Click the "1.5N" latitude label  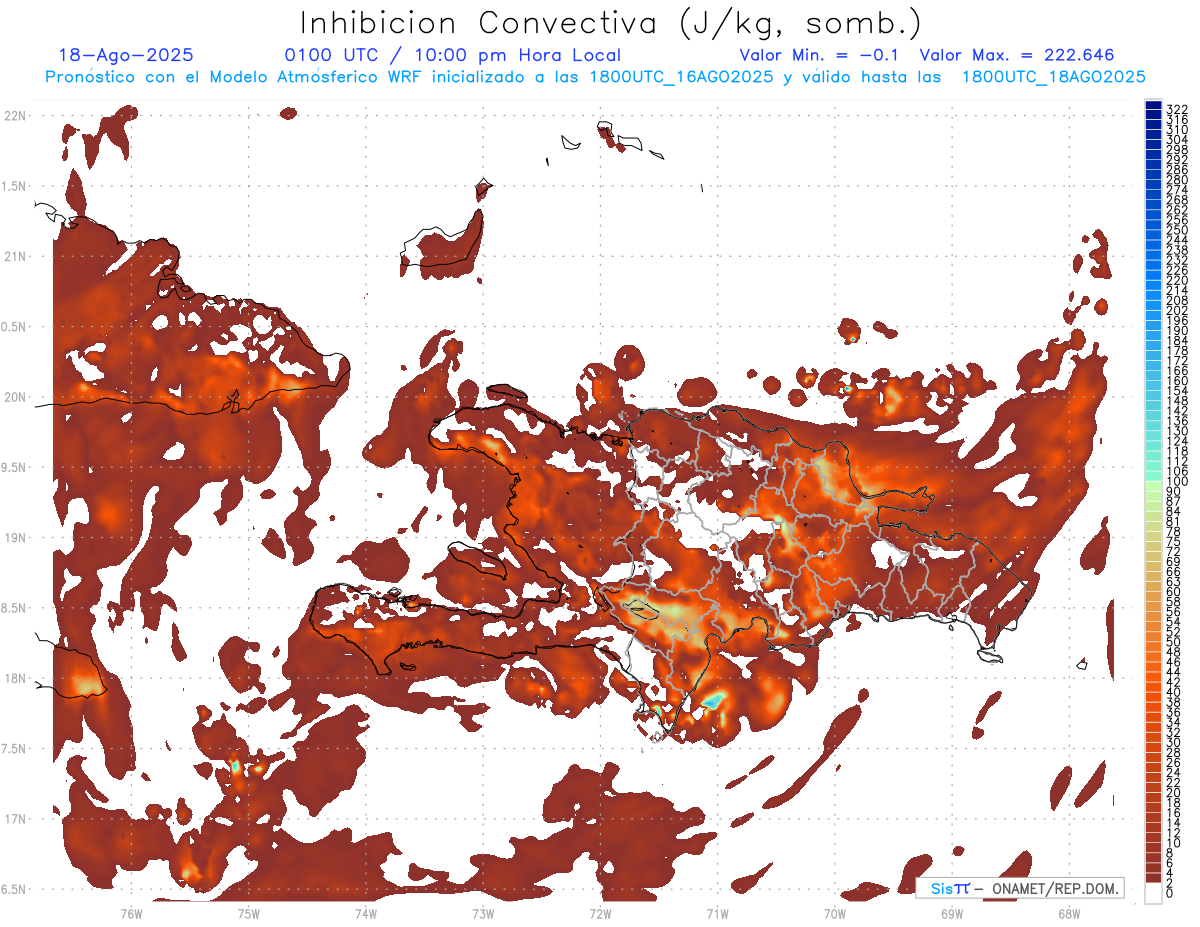click(x=14, y=186)
